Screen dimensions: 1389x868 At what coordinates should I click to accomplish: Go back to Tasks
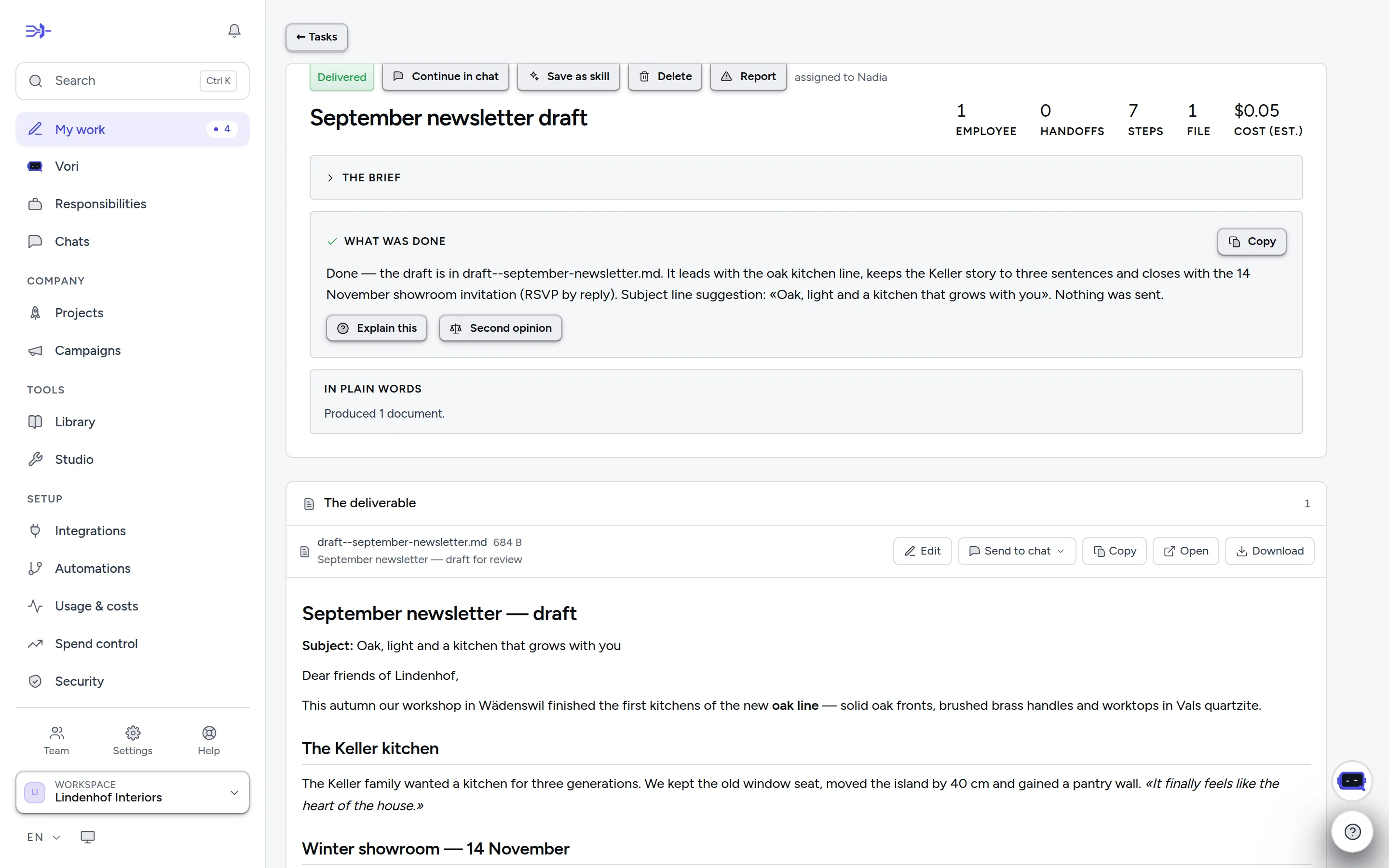point(317,37)
